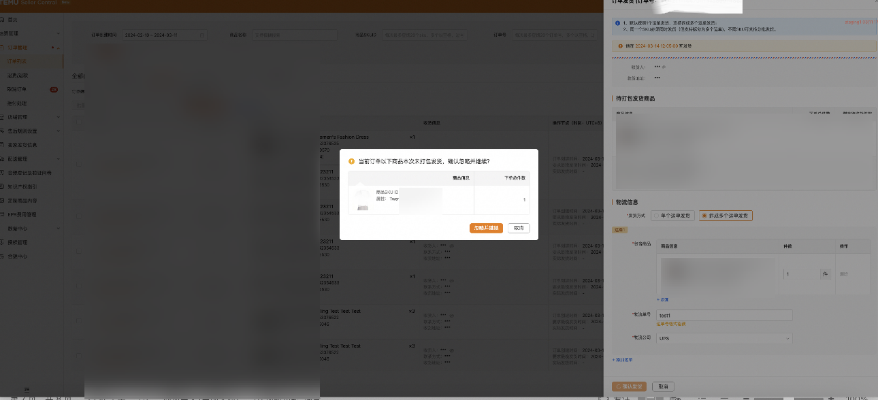This screenshot has width=878, height=400.
Task: Click the orange confirm button in the dialog
Action: (x=485, y=228)
